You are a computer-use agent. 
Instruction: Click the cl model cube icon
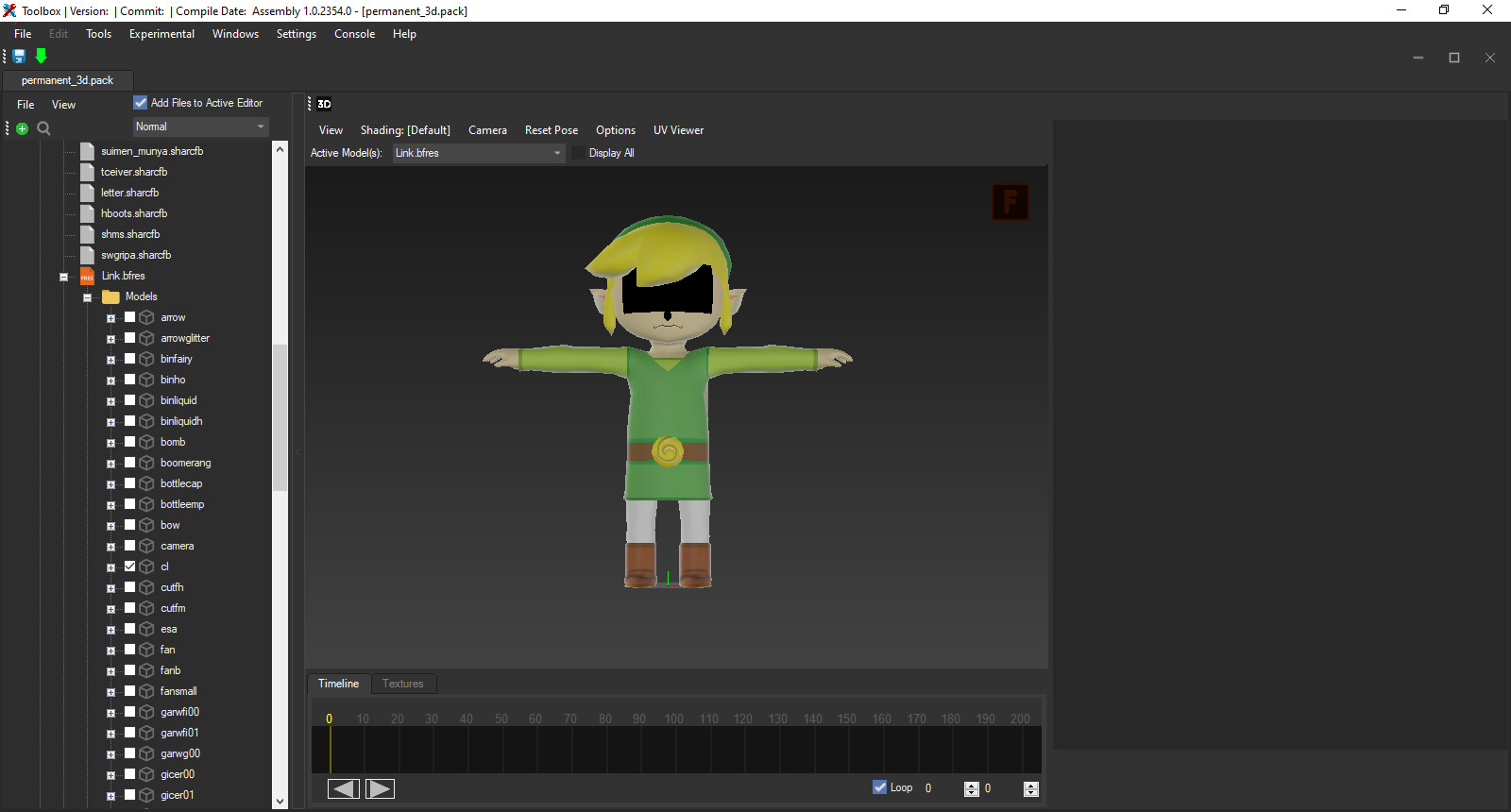[x=146, y=567]
